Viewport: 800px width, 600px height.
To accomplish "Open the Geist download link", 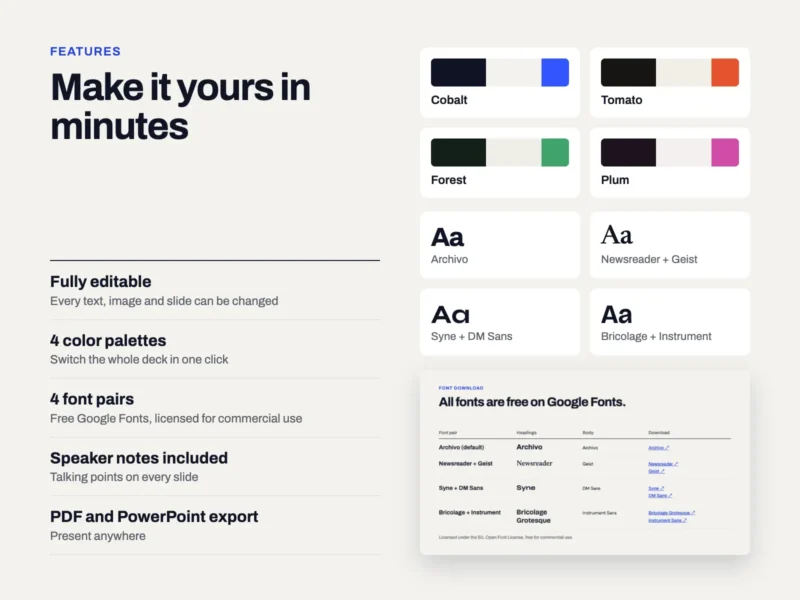I will [x=656, y=471].
